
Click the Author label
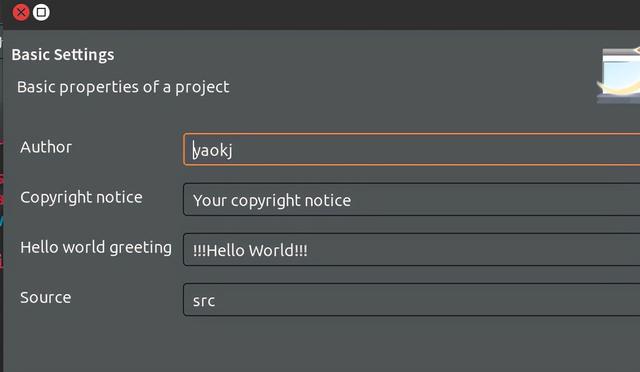click(x=46, y=147)
